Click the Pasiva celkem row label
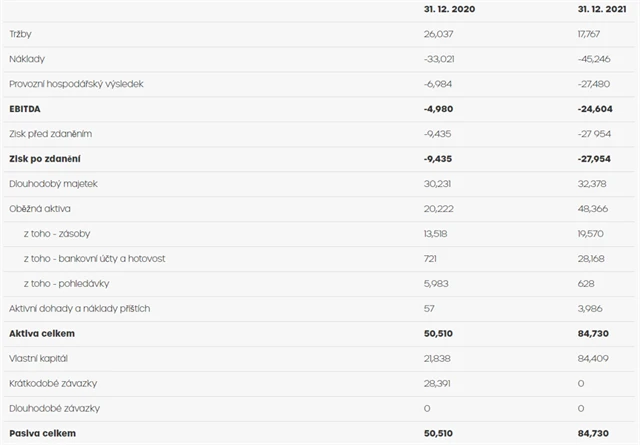640x445 pixels. [x=42, y=433]
